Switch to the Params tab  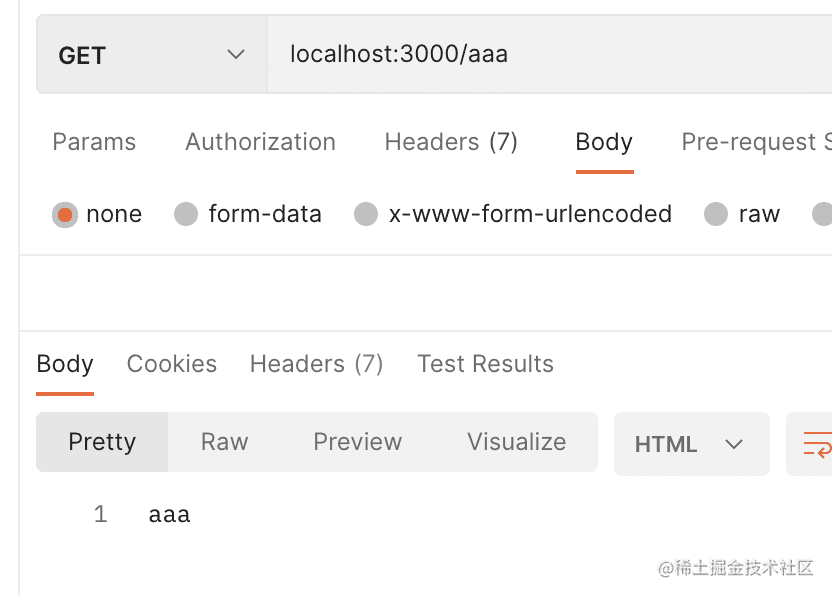(94, 142)
